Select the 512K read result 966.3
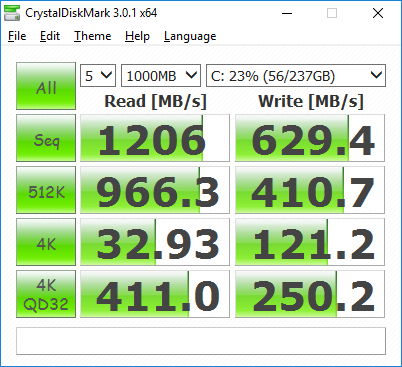The width and height of the screenshot is (402, 367). click(x=155, y=190)
